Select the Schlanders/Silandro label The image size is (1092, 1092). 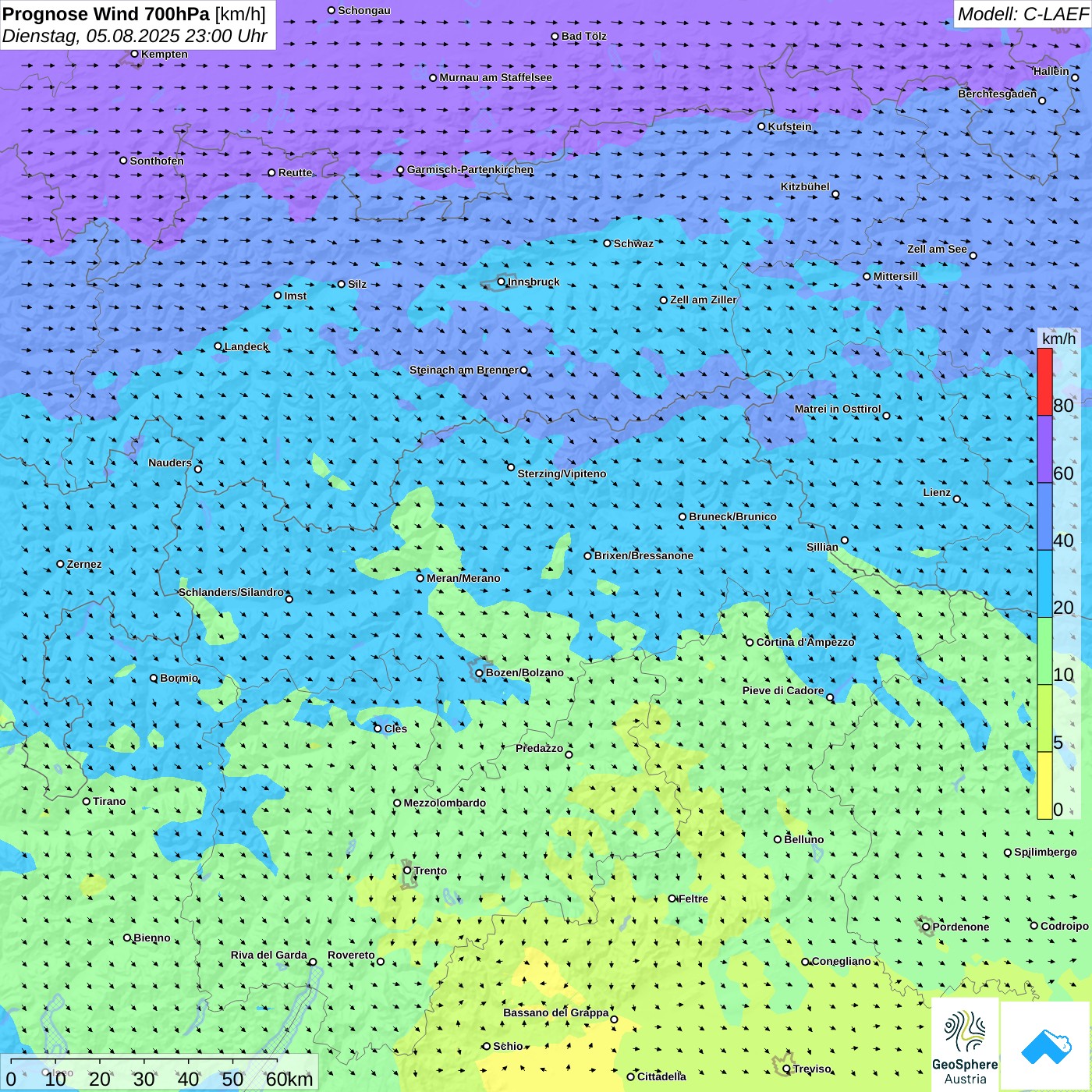click(x=232, y=592)
